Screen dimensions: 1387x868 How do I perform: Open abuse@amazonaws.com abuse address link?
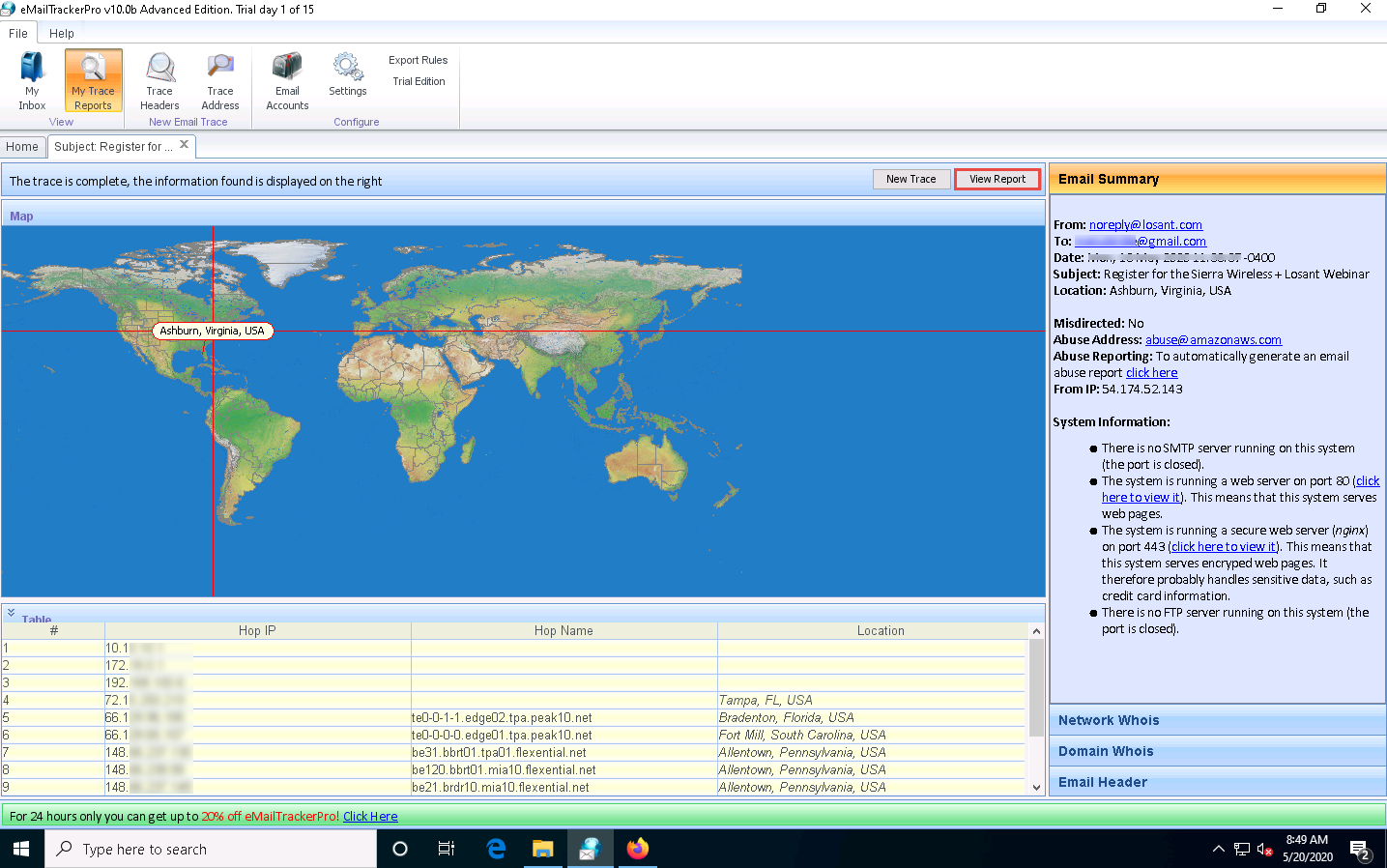pos(1213,340)
